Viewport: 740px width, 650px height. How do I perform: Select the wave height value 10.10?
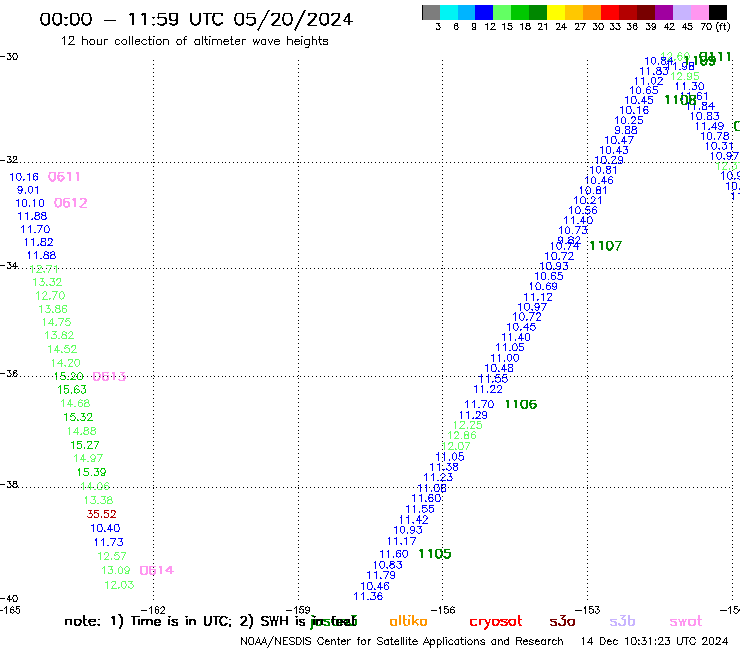tap(30, 203)
